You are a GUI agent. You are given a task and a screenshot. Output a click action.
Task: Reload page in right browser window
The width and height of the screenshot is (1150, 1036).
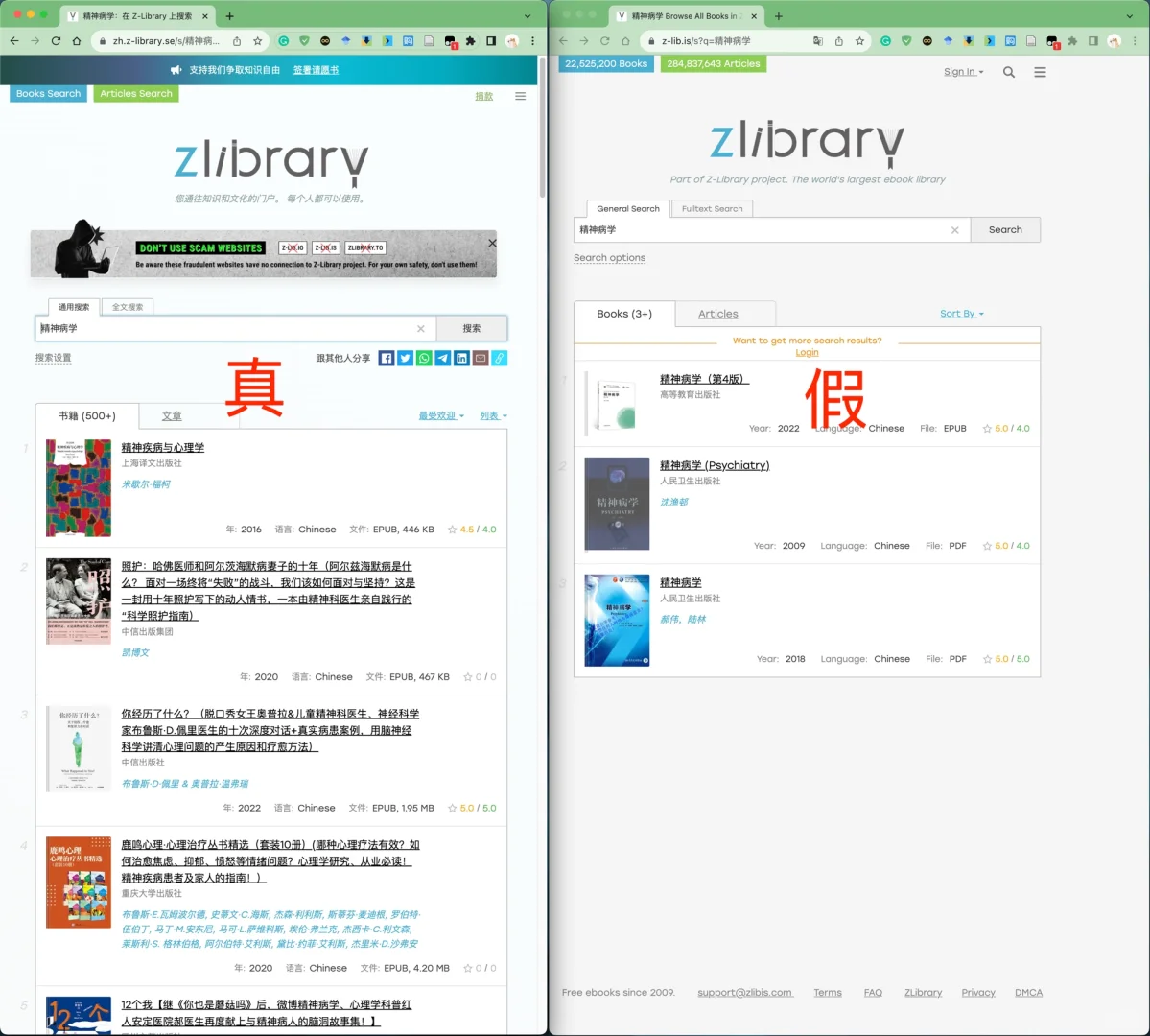point(605,41)
